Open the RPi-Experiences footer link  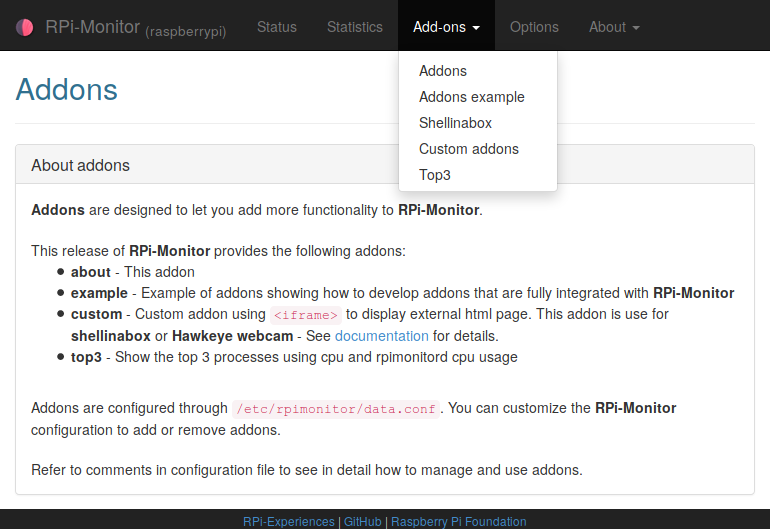tap(289, 522)
